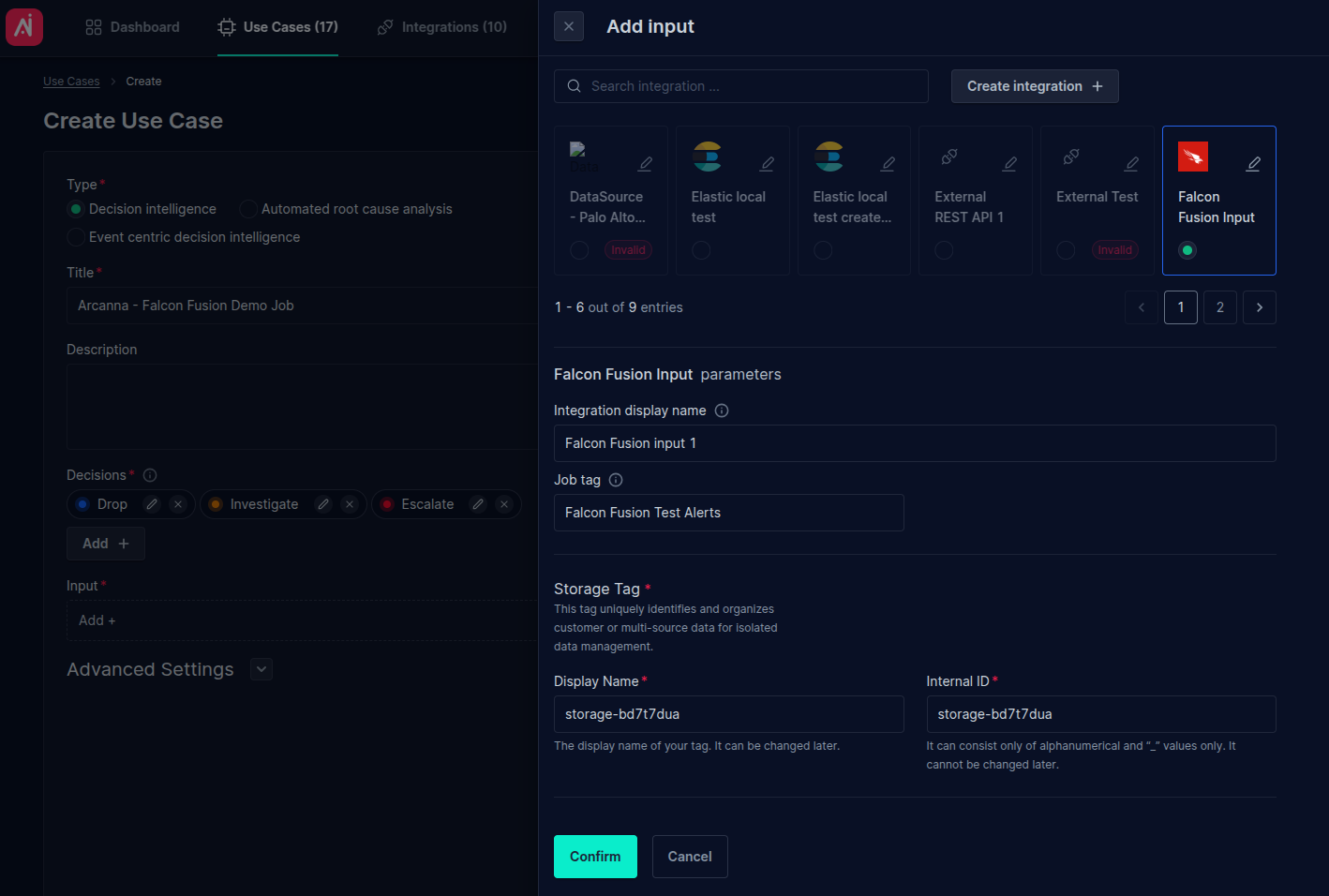Show info for Integration display name
Image resolution: width=1329 pixels, height=896 pixels.
click(722, 411)
